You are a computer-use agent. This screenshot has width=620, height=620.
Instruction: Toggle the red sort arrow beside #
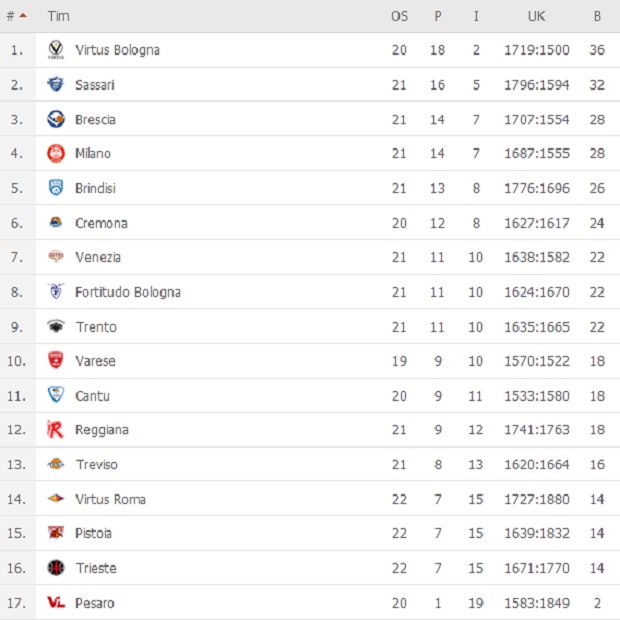(x=23, y=17)
